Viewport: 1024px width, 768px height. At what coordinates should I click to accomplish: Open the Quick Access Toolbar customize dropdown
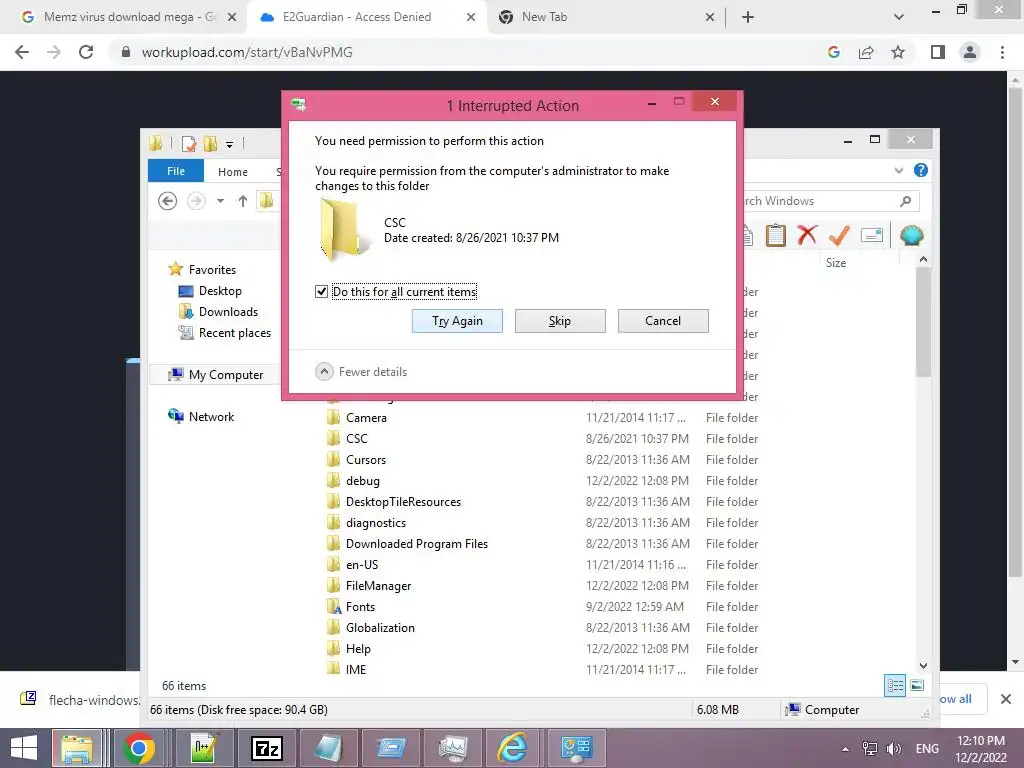point(229,144)
